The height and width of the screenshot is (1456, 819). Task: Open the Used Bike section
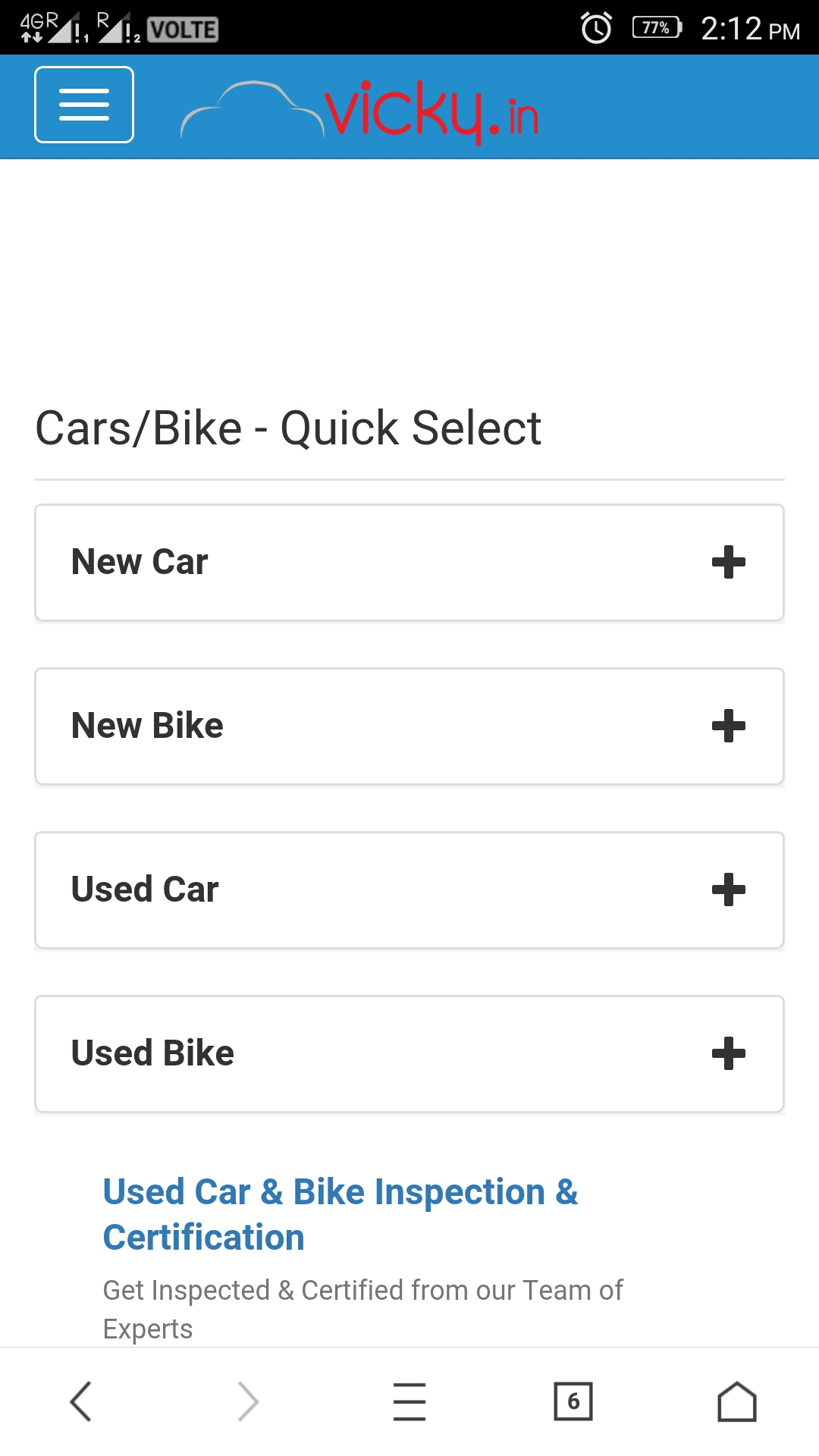point(152,1053)
